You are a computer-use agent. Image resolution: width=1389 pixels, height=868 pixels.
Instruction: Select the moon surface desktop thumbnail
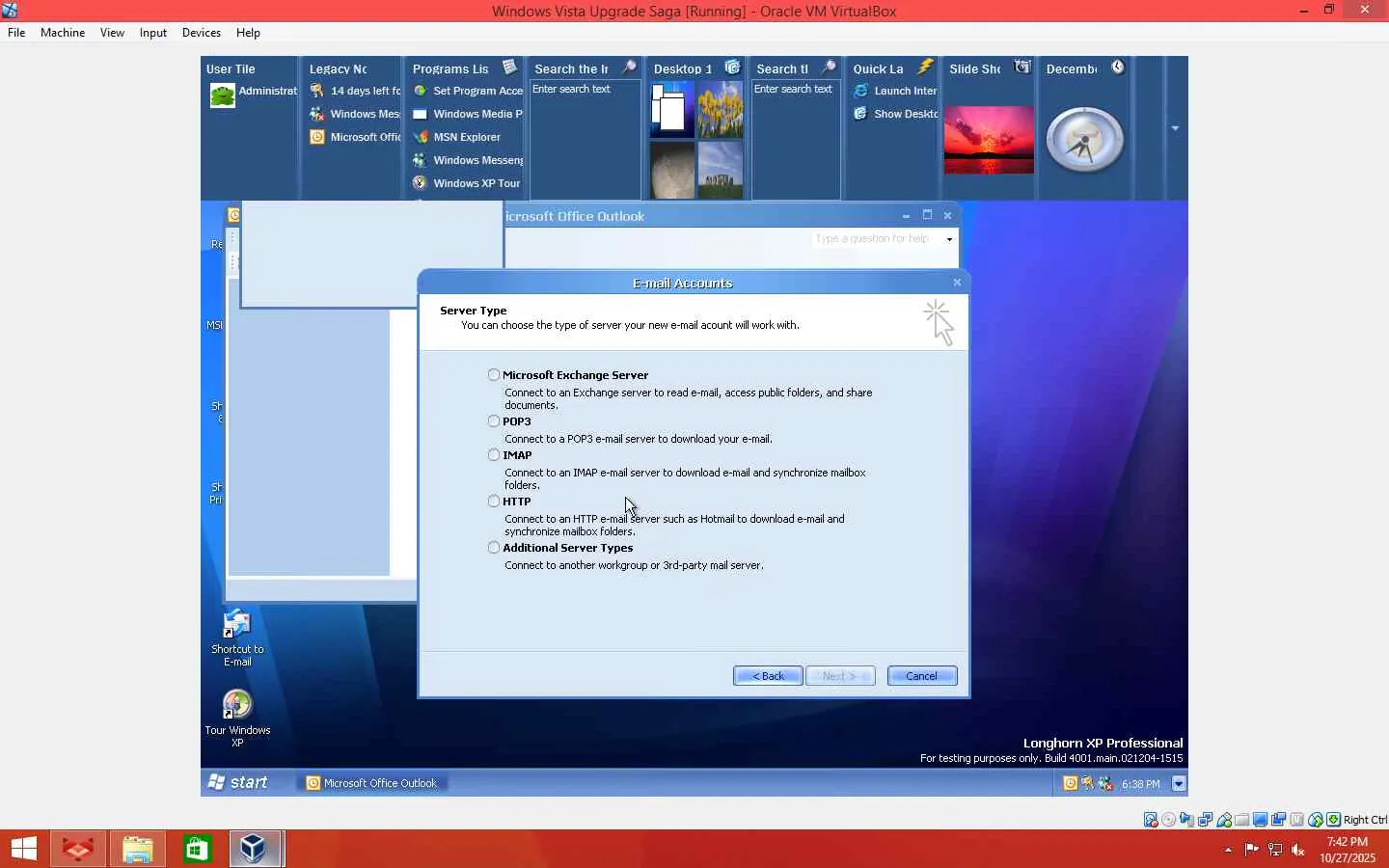click(672, 171)
